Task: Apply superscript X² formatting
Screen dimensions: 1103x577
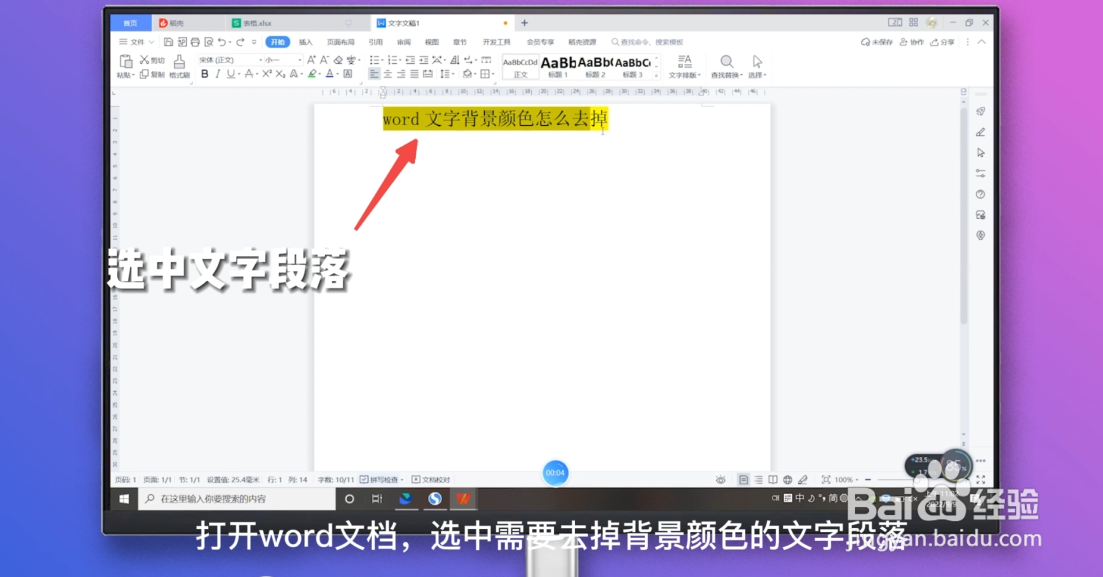Action: pos(267,74)
